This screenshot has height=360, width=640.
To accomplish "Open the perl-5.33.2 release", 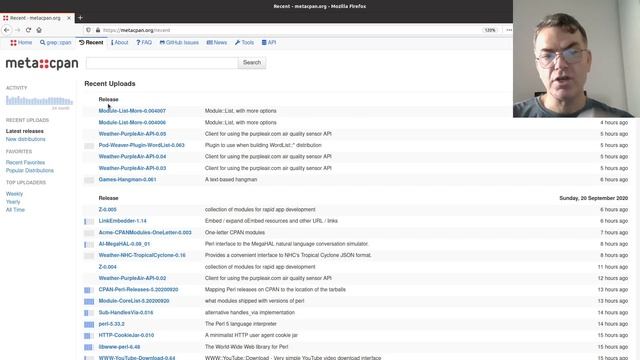I will (x=111, y=324).
